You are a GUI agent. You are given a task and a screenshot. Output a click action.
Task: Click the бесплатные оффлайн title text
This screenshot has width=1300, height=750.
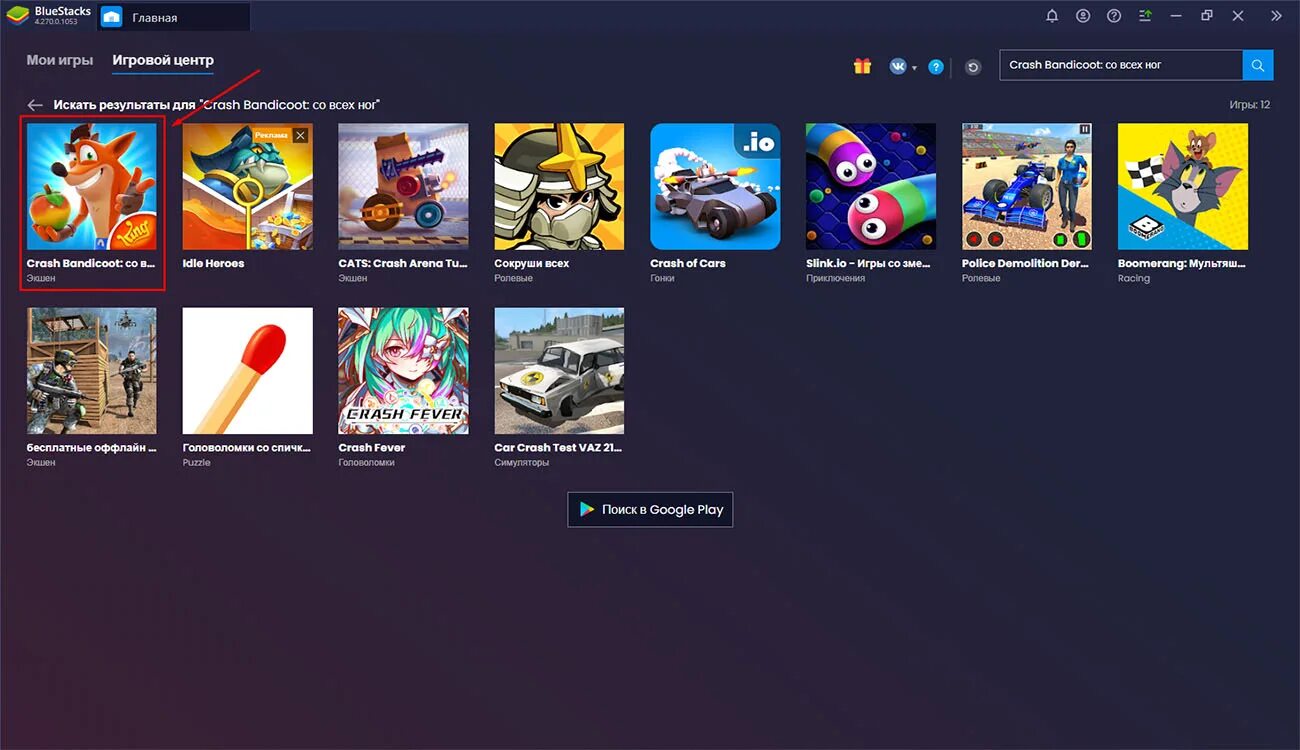click(x=91, y=448)
